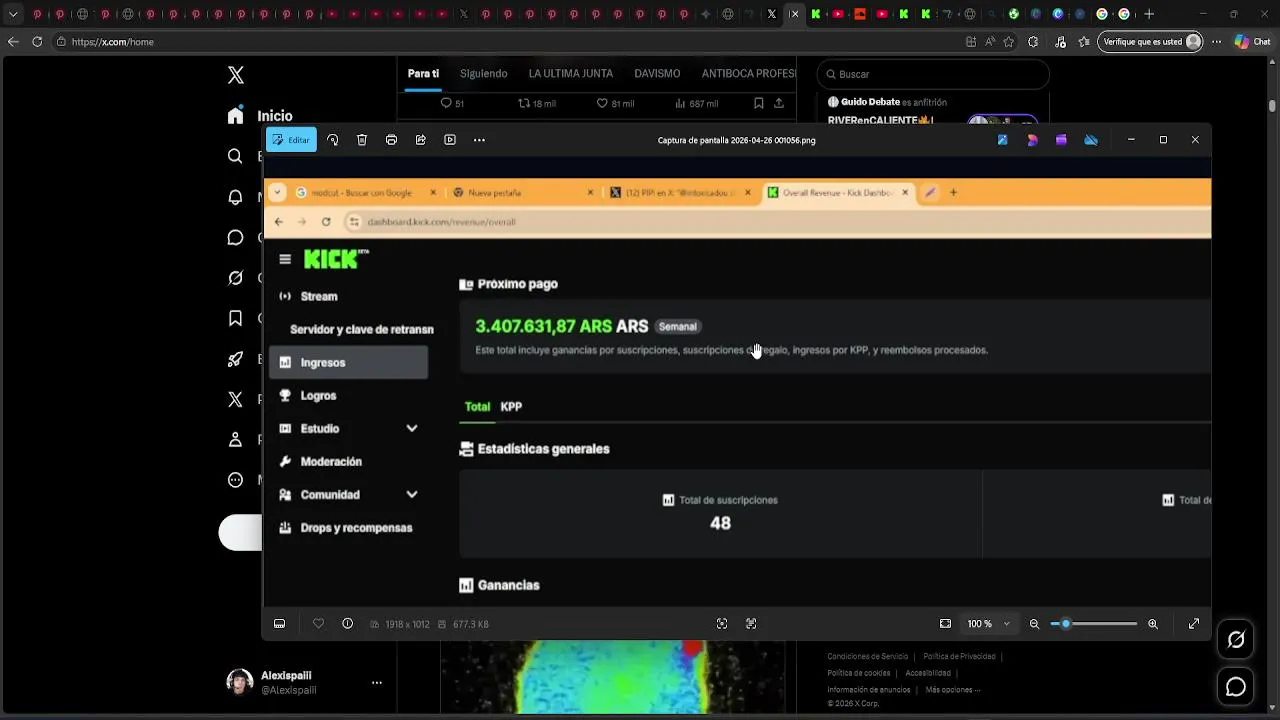Repost the post with 18 mil reposts
The width and height of the screenshot is (1280, 720).
pos(537,103)
